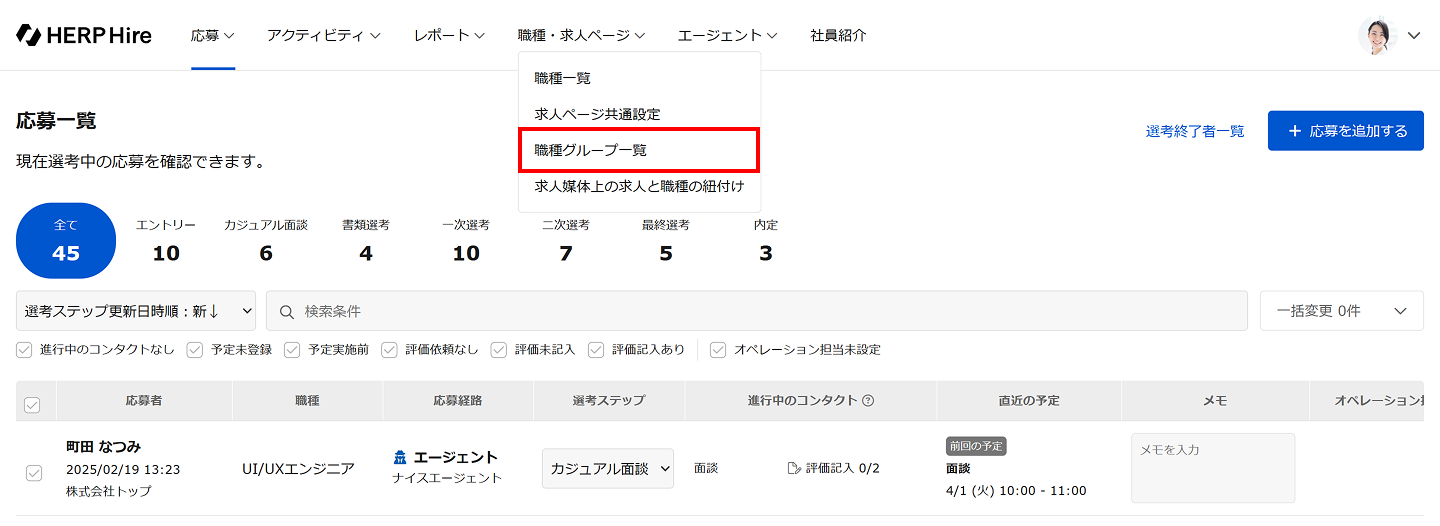Select the 社員紹介 navigation item
Image resolution: width=1440 pixels, height=526 pixels.
tap(838, 35)
